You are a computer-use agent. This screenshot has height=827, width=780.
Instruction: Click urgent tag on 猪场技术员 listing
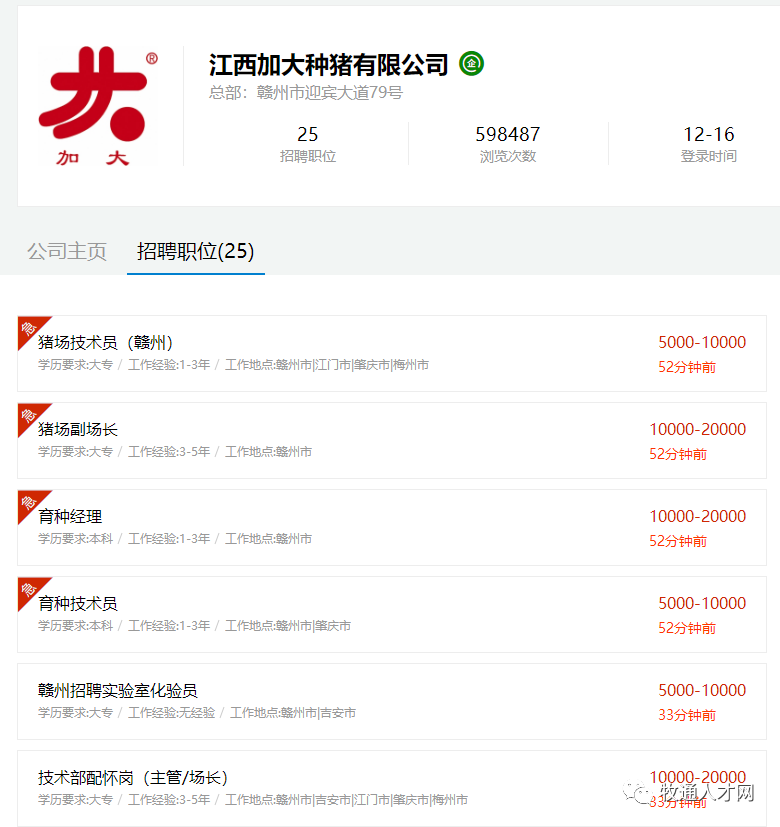point(29,328)
